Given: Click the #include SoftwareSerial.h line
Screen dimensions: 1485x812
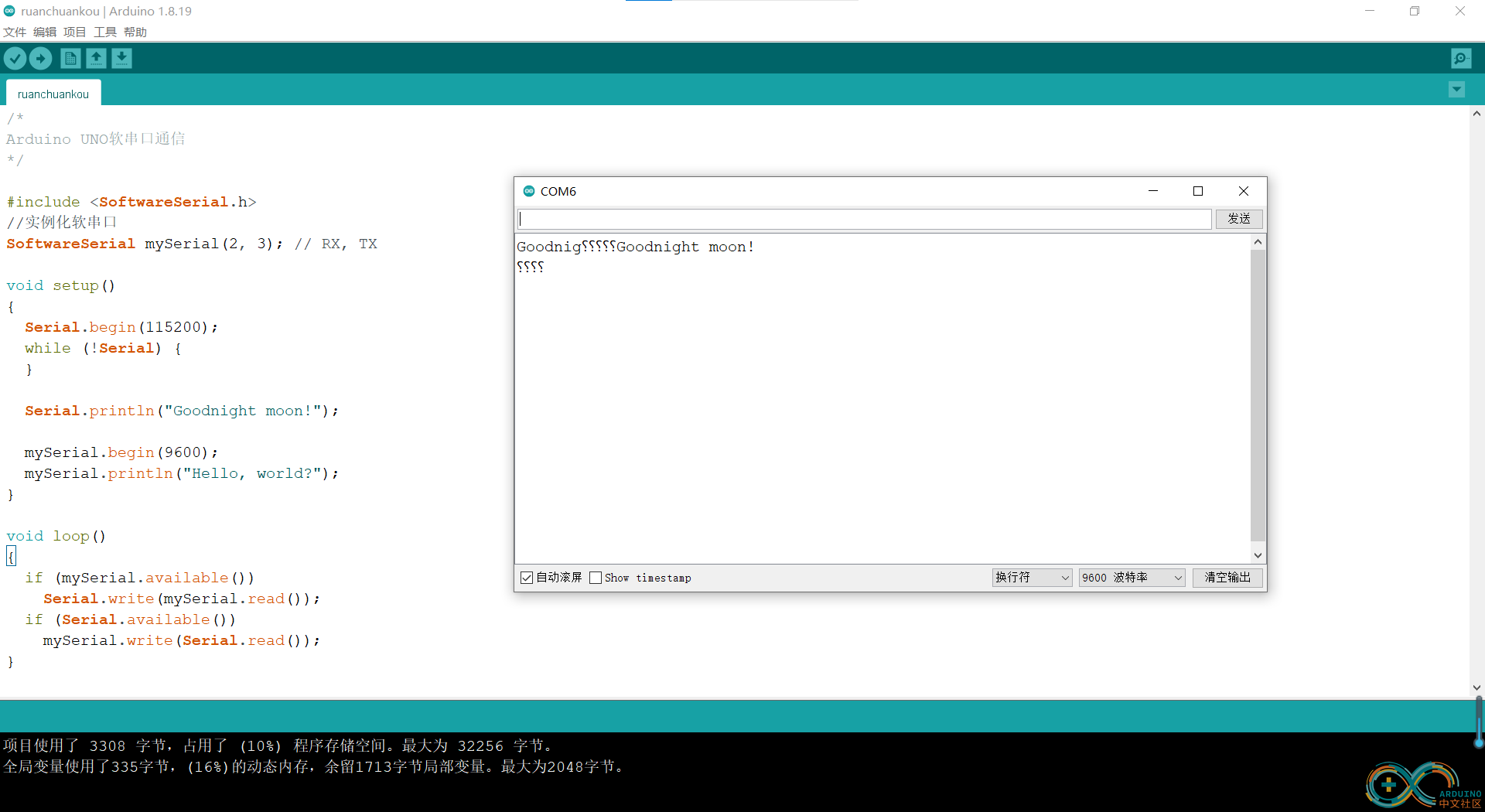Looking at the screenshot, I should click(131, 202).
